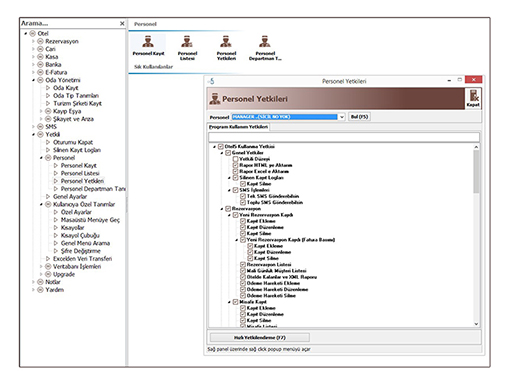Switch to Program Kullanım Yetkileri tab
This screenshot has height=380, width=510.
(x=238, y=127)
